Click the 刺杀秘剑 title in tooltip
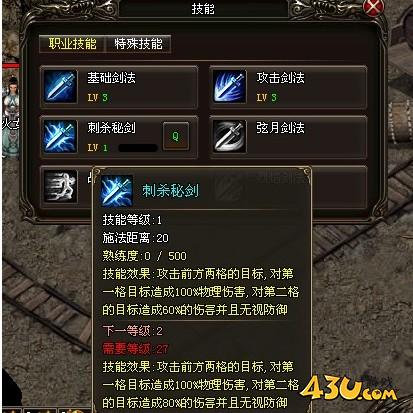Image resolution: width=413 pixels, height=413 pixels. pyautogui.click(x=170, y=191)
